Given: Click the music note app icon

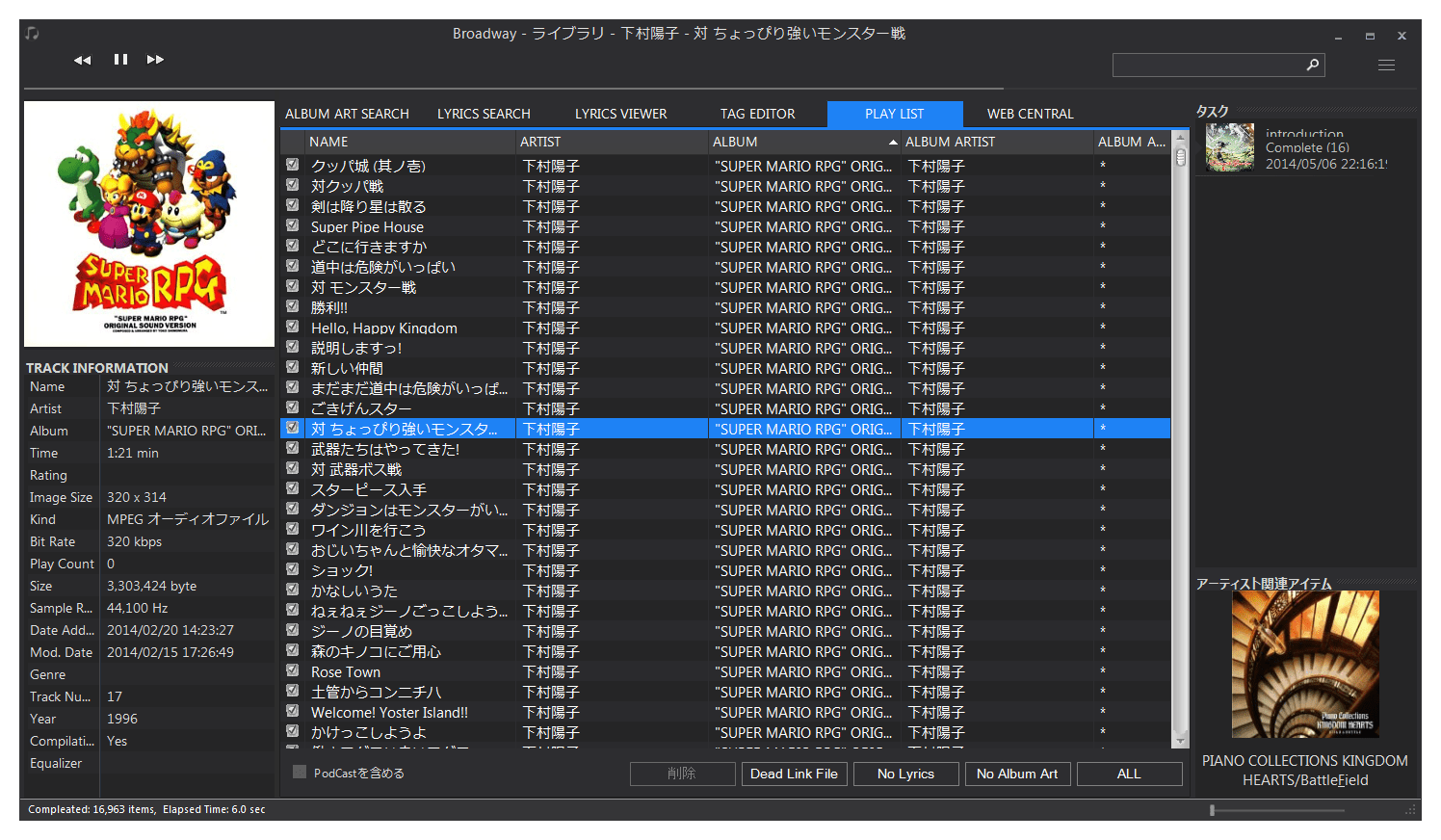Looking at the screenshot, I should click(x=33, y=34).
